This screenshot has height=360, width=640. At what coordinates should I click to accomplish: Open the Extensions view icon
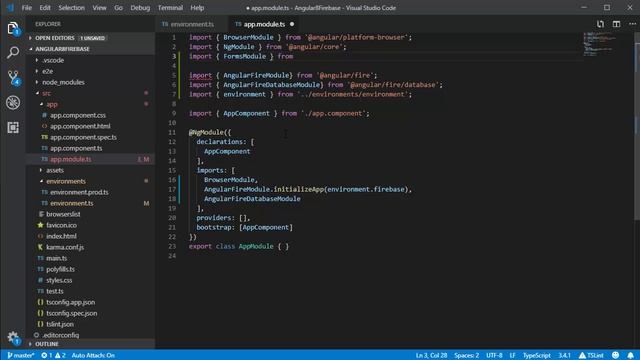click(x=13, y=127)
